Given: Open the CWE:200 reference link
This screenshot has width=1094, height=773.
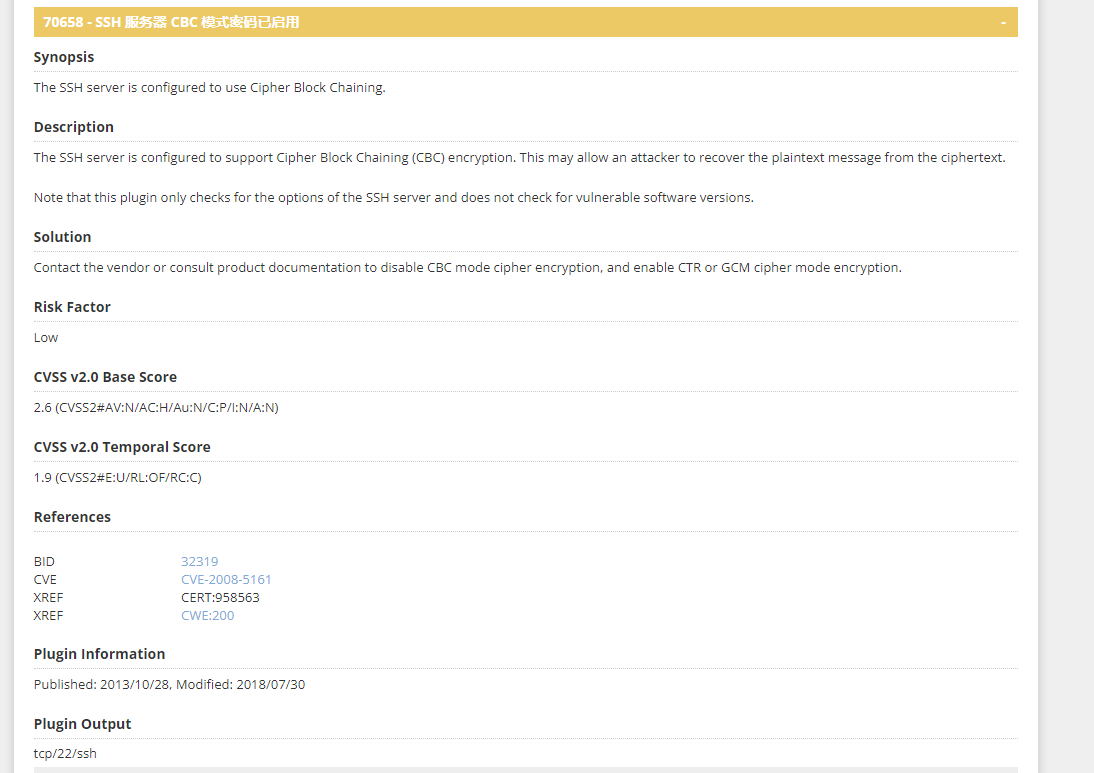Looking at the screenshot, I should click(207, 616).
